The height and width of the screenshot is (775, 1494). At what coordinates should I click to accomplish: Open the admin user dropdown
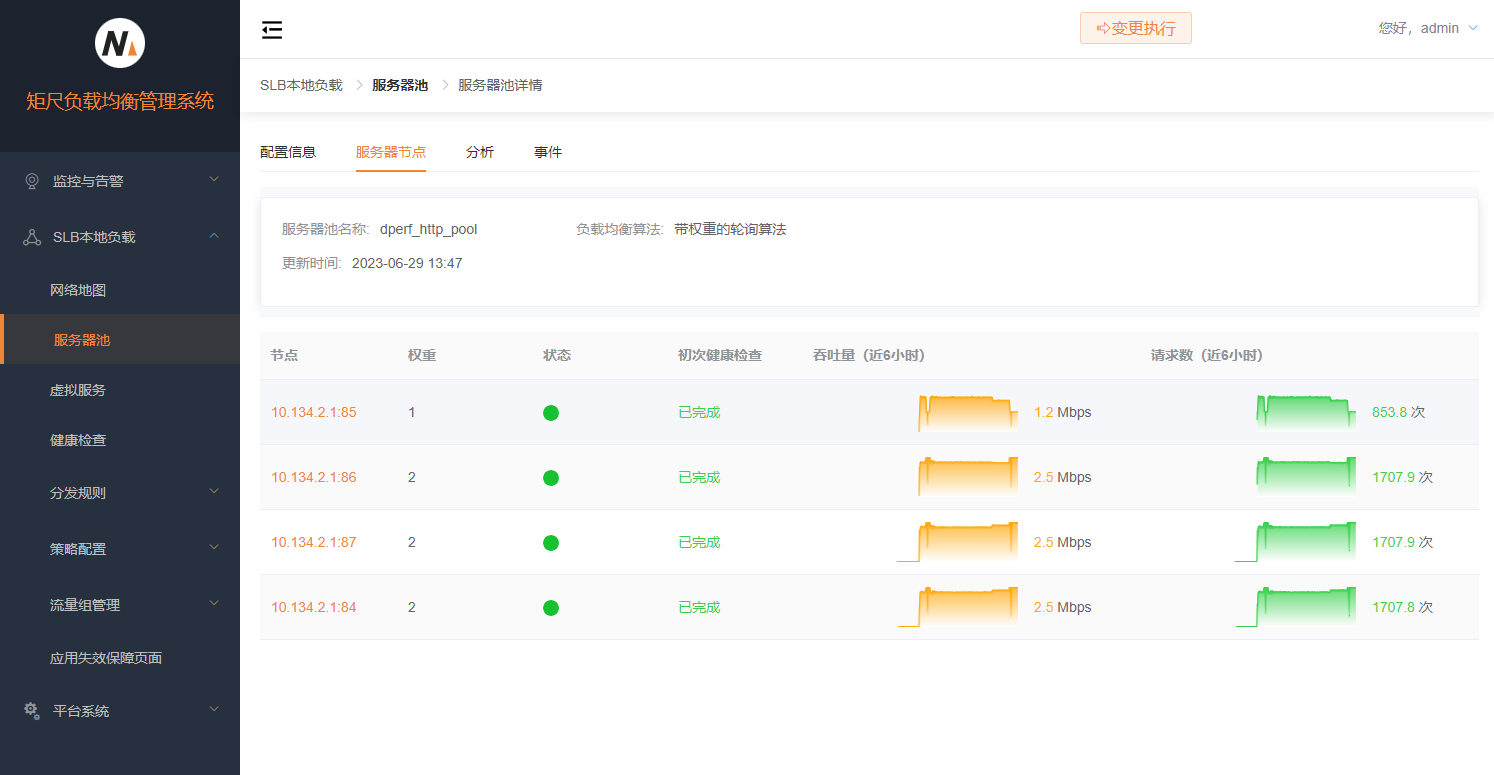pos(1428,28)
